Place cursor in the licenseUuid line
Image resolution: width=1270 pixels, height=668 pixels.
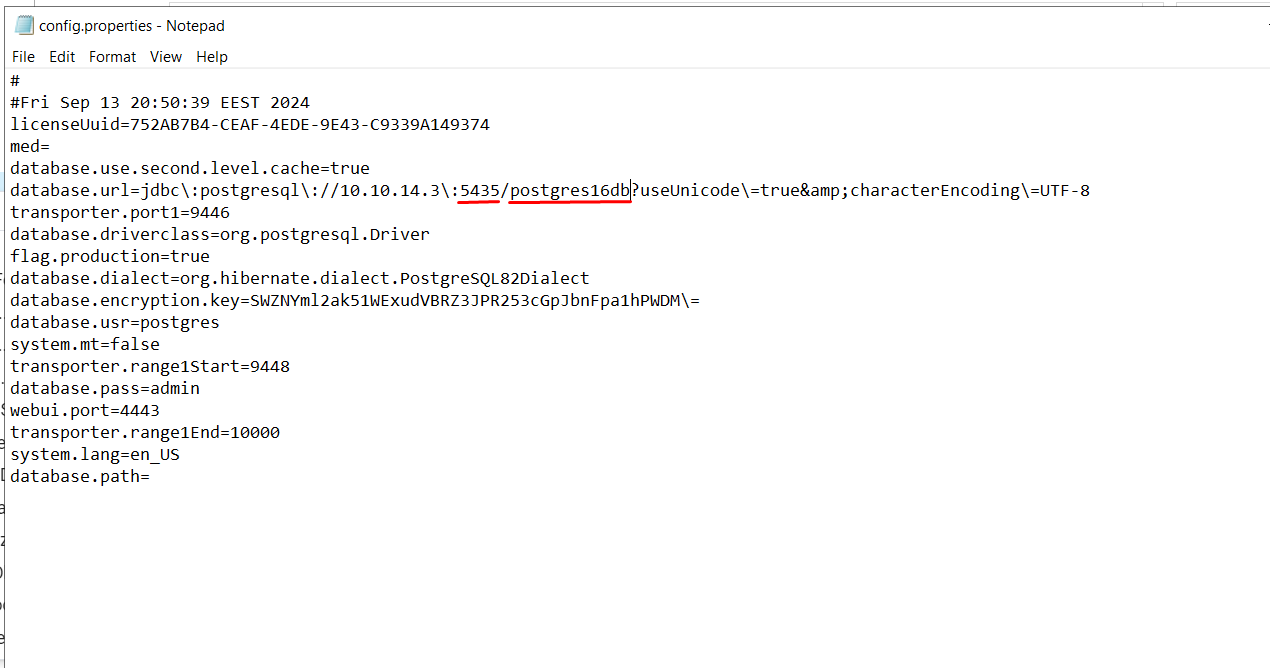pos(250,125)
